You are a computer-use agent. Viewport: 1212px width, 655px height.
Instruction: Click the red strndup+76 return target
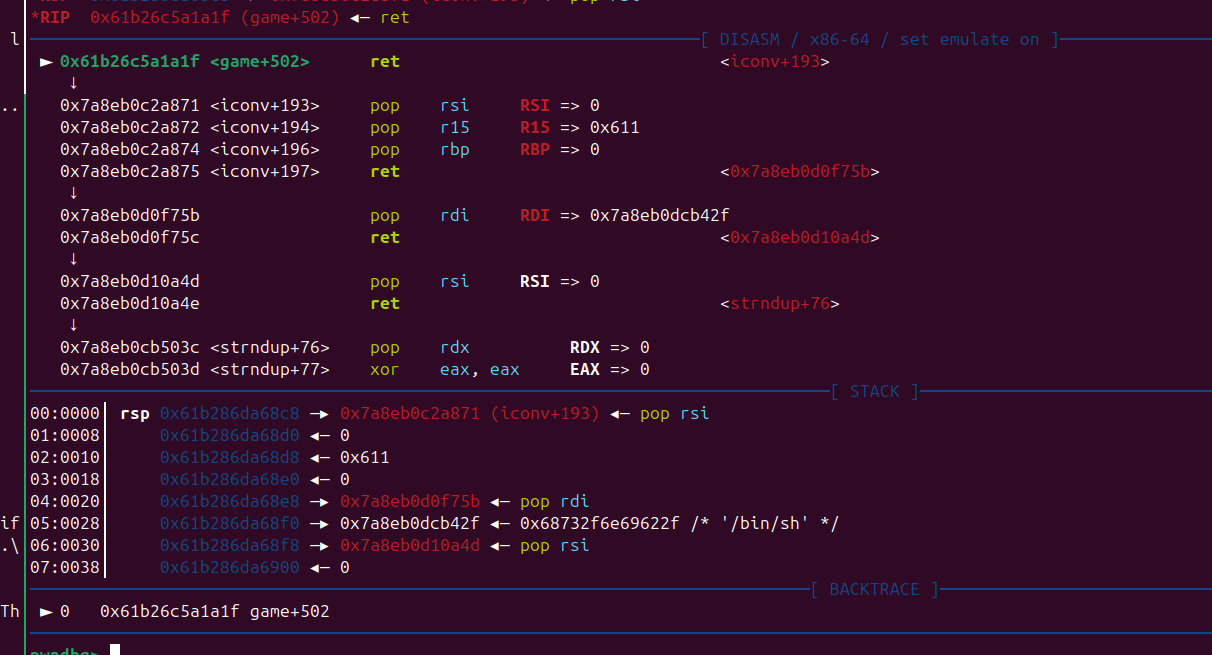(779, 304)
